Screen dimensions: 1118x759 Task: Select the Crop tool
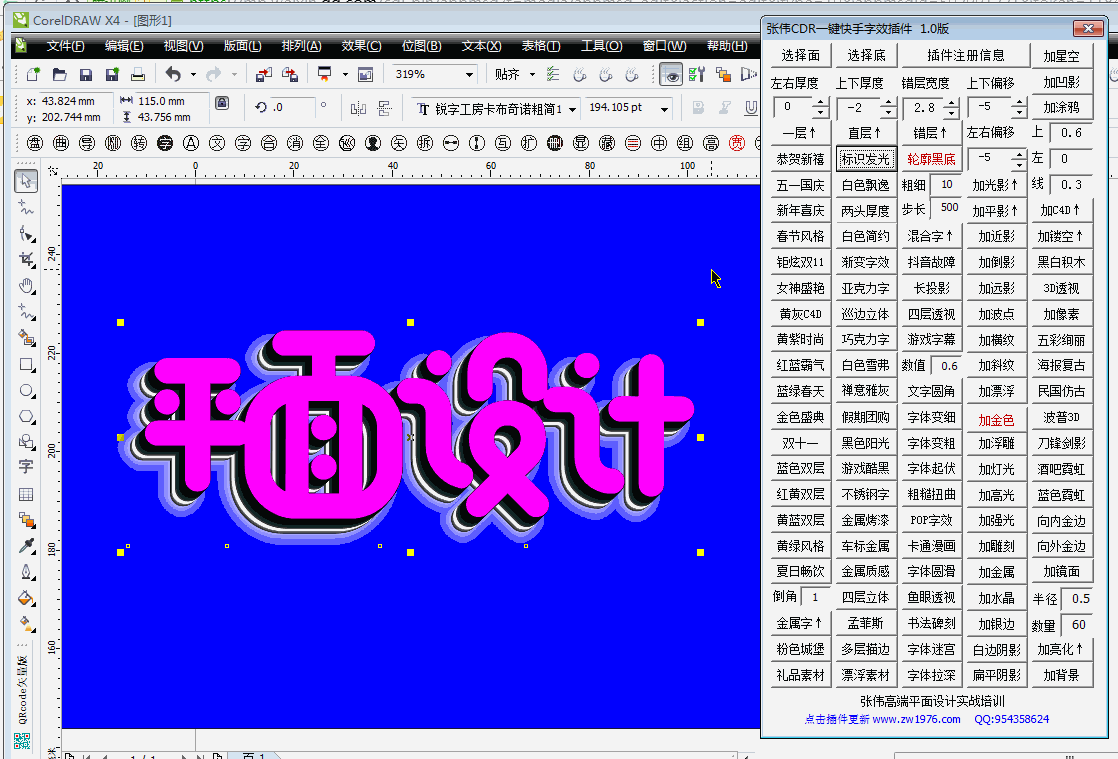point(26,259)
